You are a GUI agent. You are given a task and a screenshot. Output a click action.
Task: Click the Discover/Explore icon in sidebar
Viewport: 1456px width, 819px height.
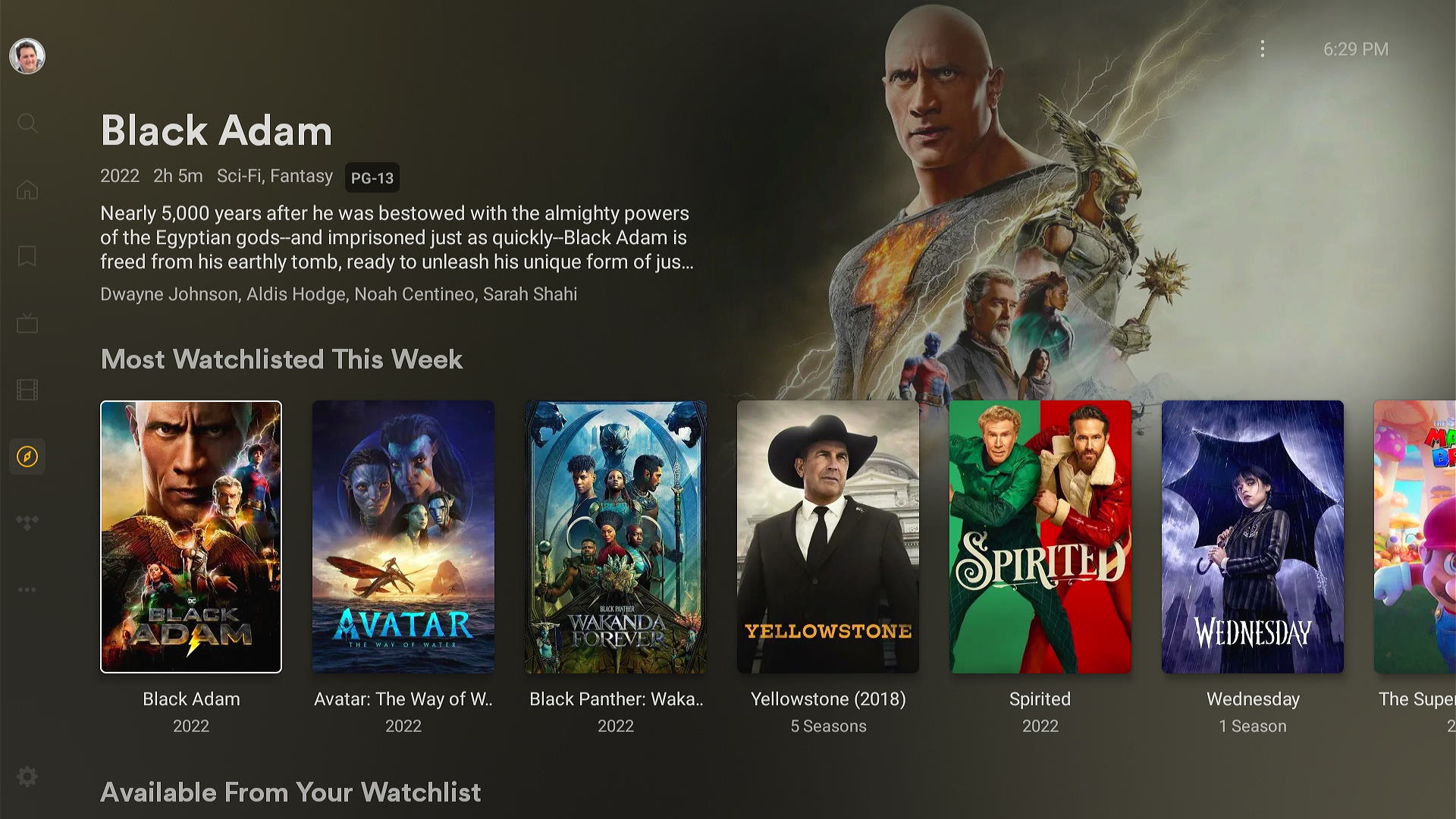coord(27,456)
